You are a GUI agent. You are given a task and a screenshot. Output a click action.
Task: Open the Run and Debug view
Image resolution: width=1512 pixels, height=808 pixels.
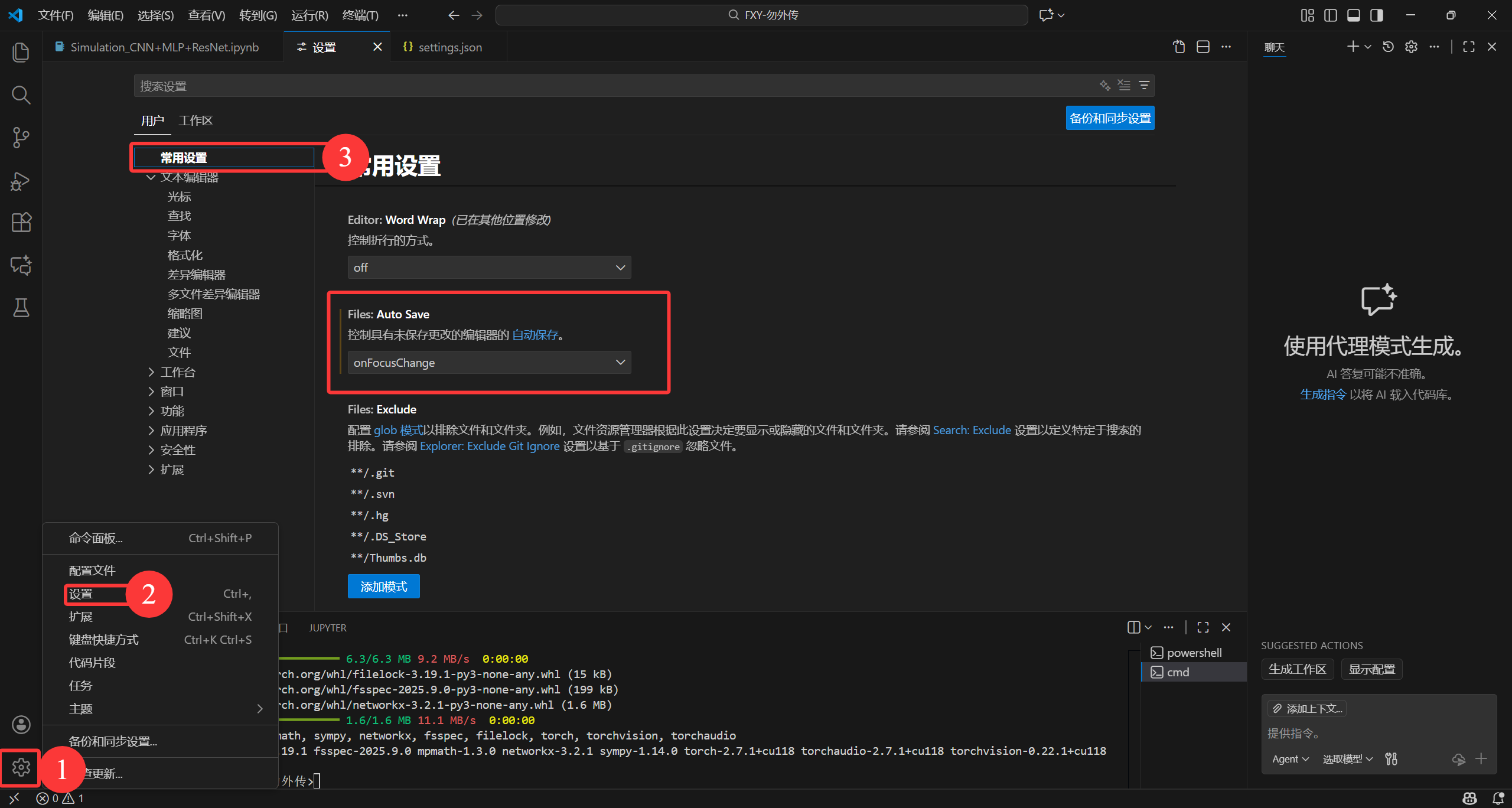click(21, 181)
